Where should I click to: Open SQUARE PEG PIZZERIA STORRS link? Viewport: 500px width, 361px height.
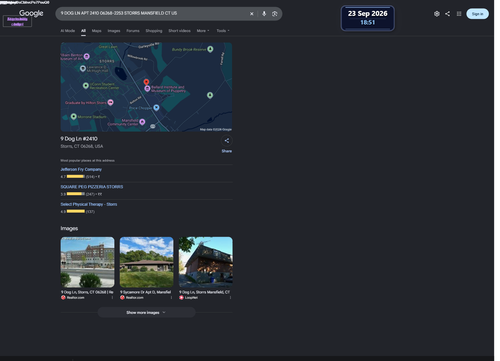tap(92, 187)
